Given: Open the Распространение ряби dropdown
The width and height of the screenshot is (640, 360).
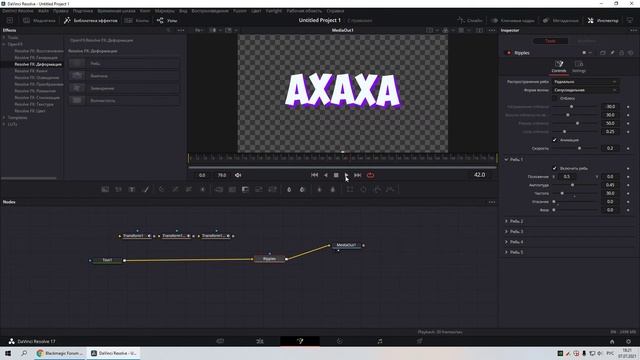Looking at the screenshot, I should click(585, 82).
